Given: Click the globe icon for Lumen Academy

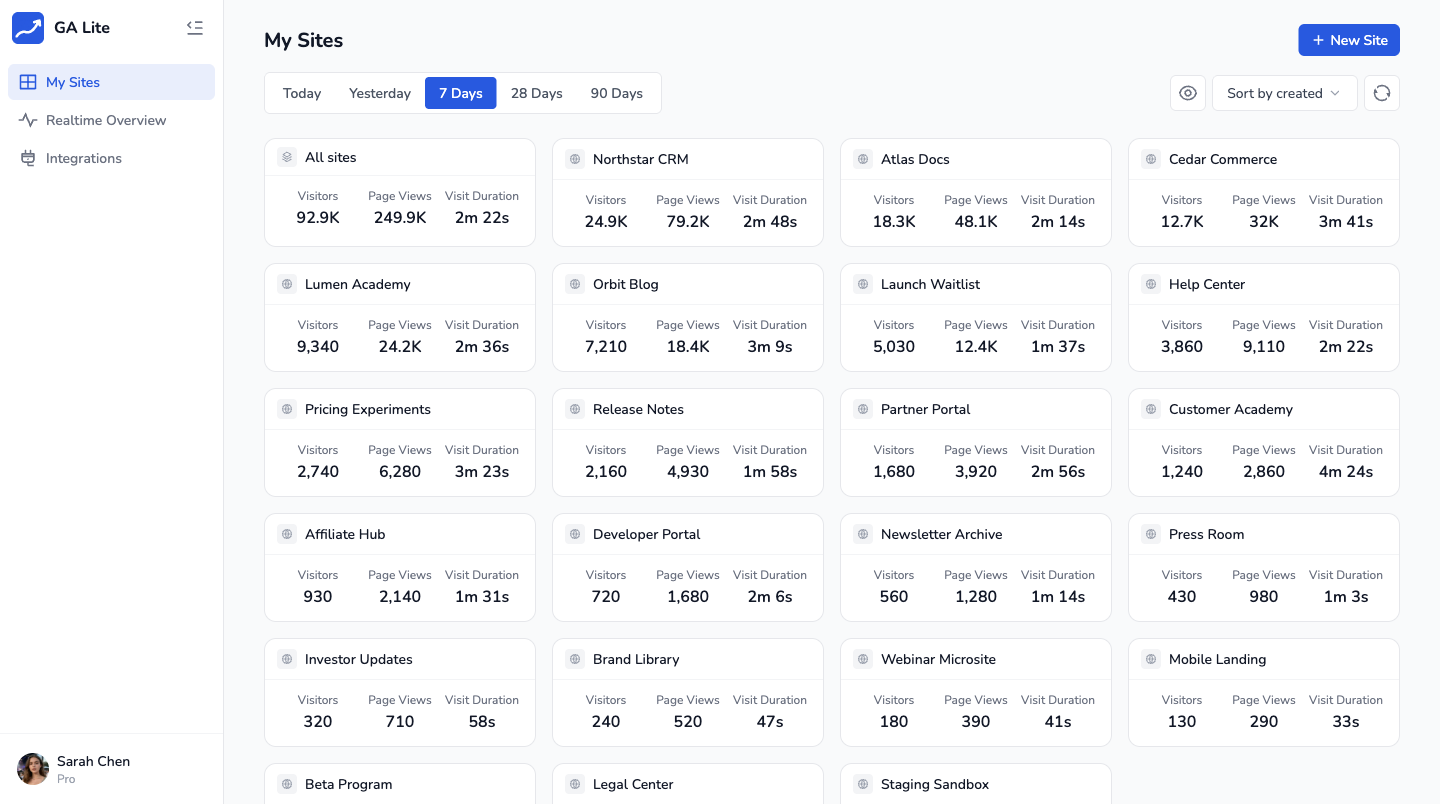Looking at the screenshot, I should point(287,284).
